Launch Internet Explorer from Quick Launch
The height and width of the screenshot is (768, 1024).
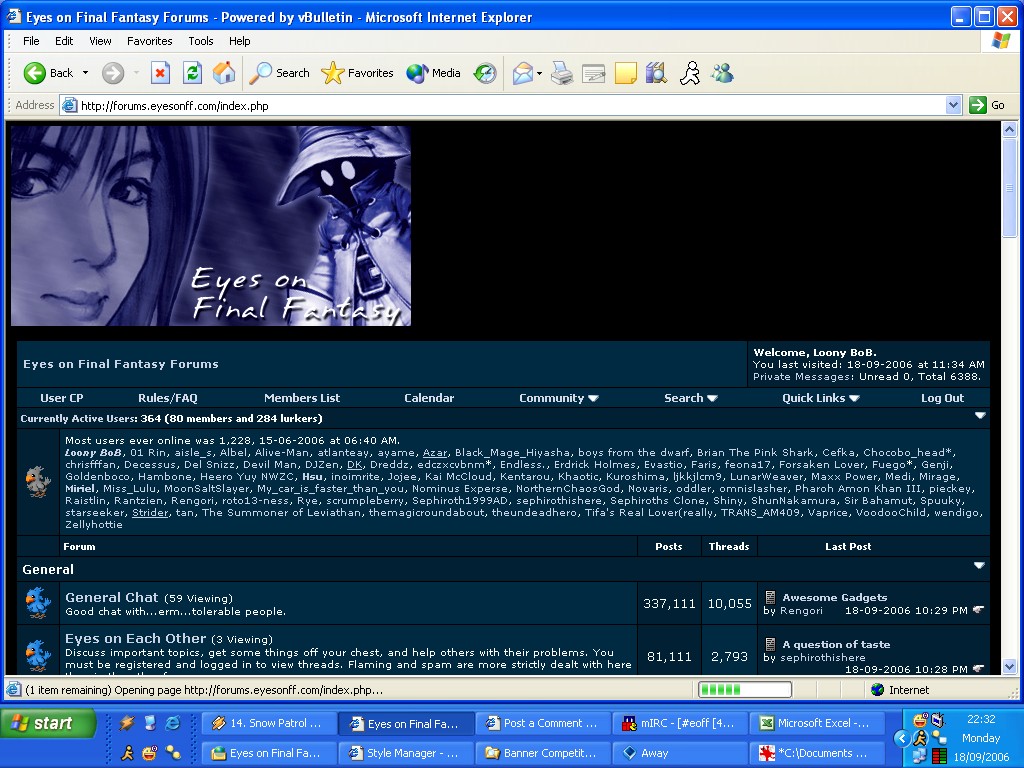[172, 722]
